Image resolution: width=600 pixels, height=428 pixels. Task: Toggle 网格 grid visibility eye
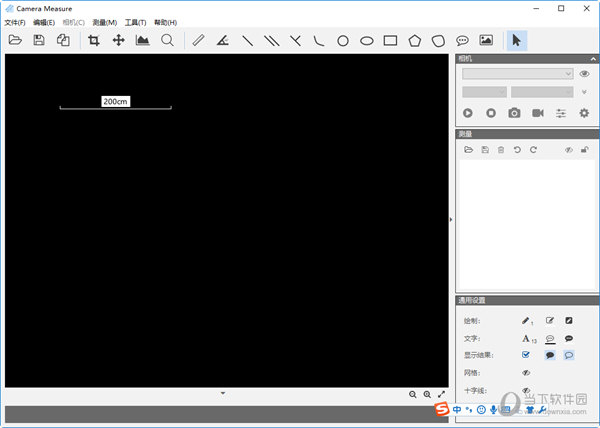coord(526,373)
